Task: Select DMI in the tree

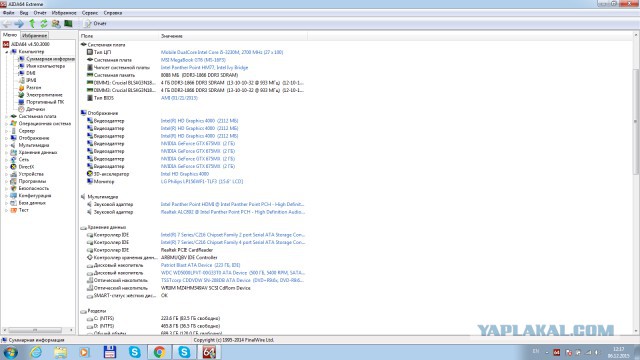Action: point(27,73)
